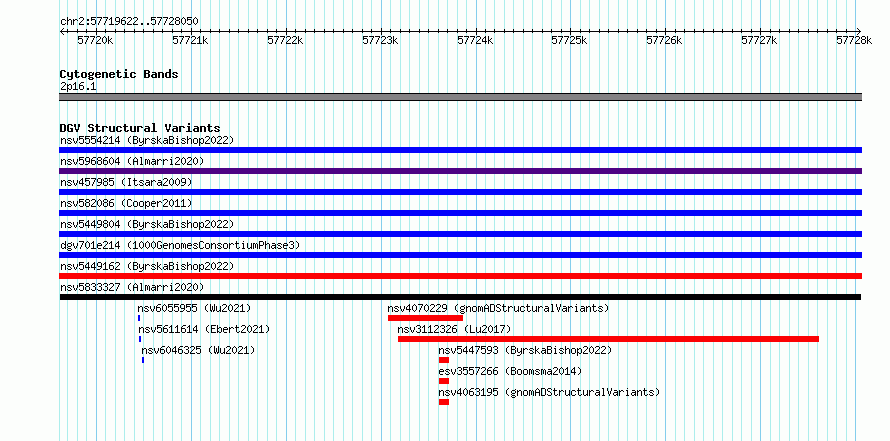Select the blue bar under nsv5554214
890x441 pixels.
tap(460, 150)
